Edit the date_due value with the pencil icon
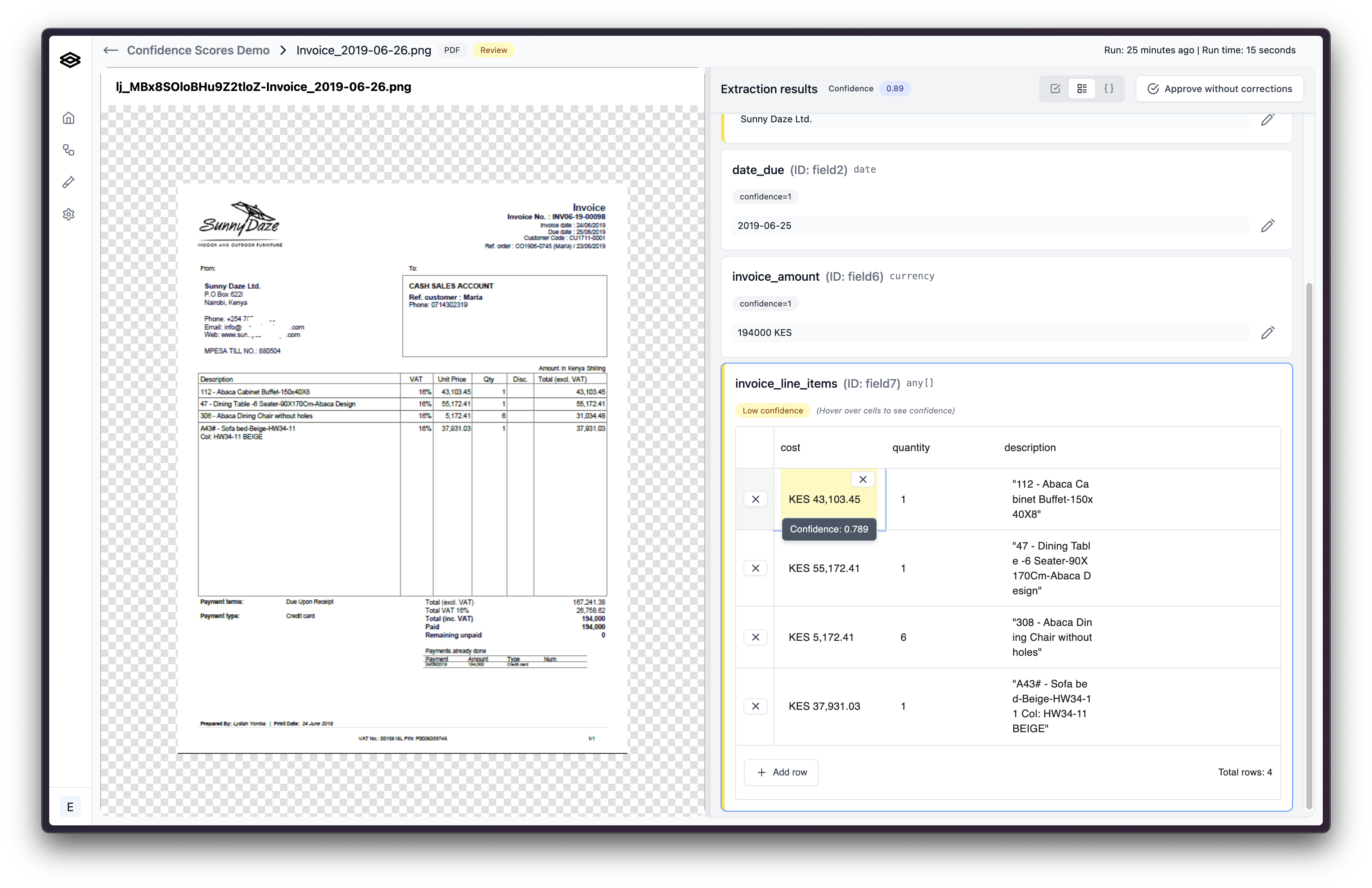 click(x=1267, y=225)
